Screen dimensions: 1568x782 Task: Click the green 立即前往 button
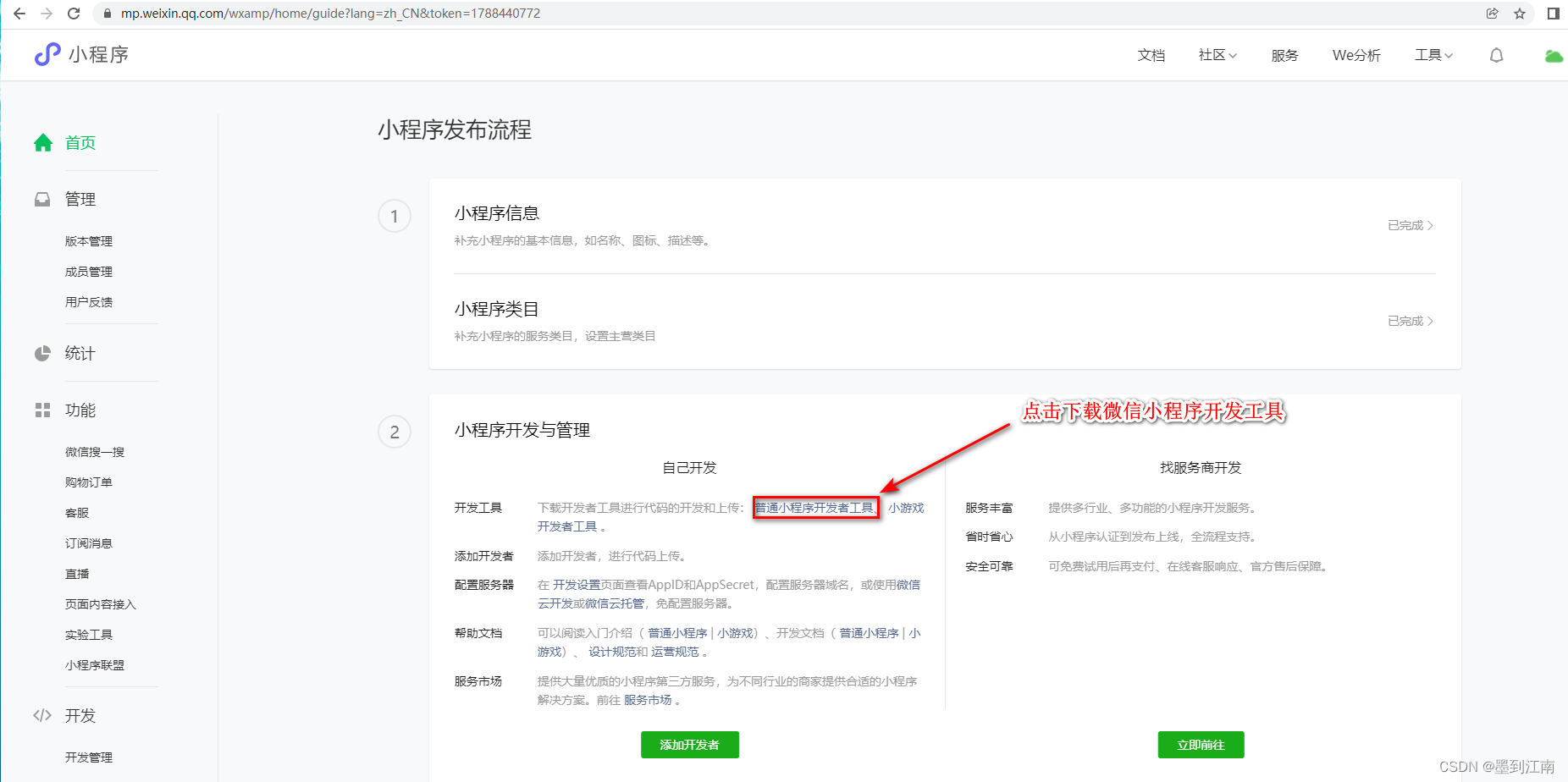tap(1201, 745)
